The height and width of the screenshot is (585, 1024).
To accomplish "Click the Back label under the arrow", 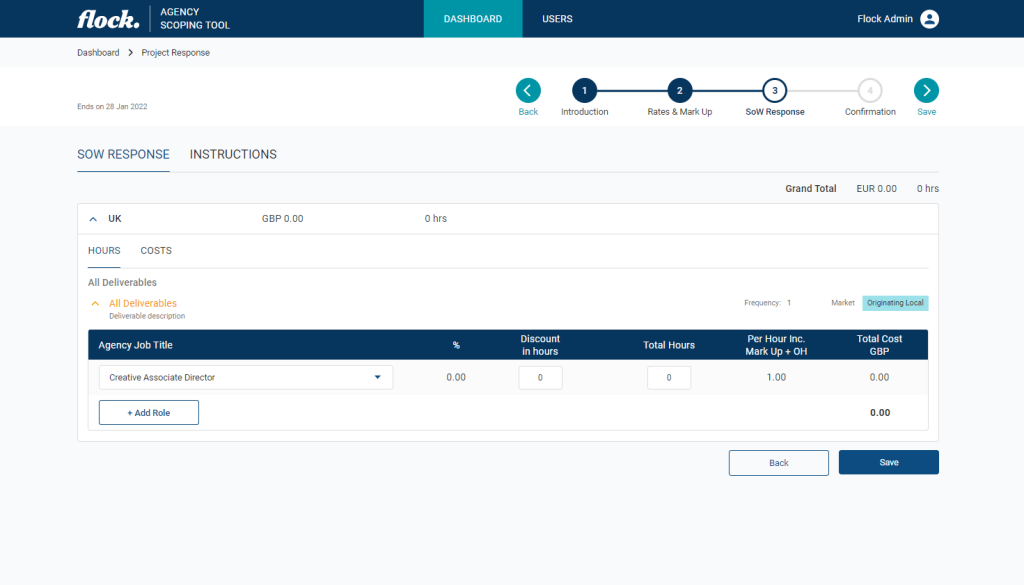I will [528, 112].
